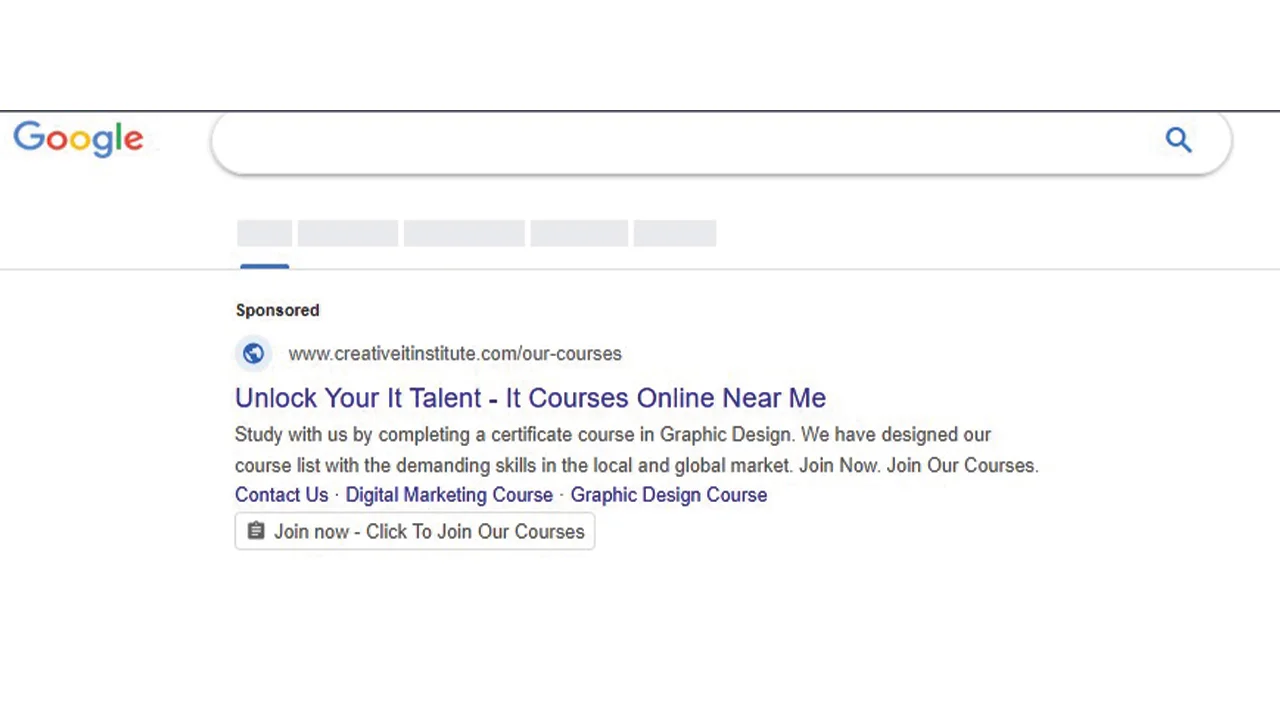The width and height of the screenshot is (1280, 720).
Task: Click the clipboard icon on the Join now button
Action: (256, 531)
